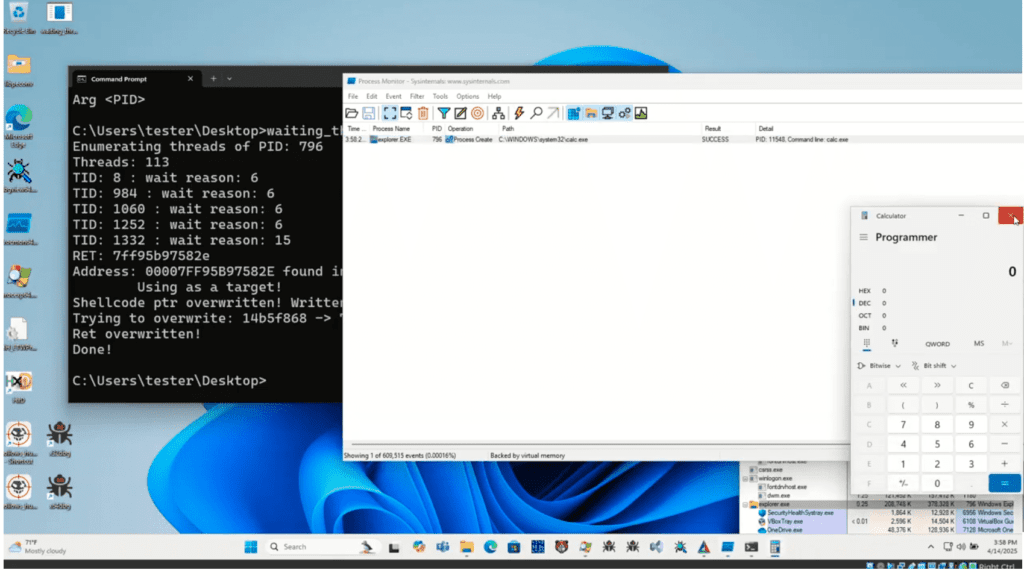Toggle the Autoscroll icon in Process Monitor
Screen dimensions: 1024x576
(406, 113)
